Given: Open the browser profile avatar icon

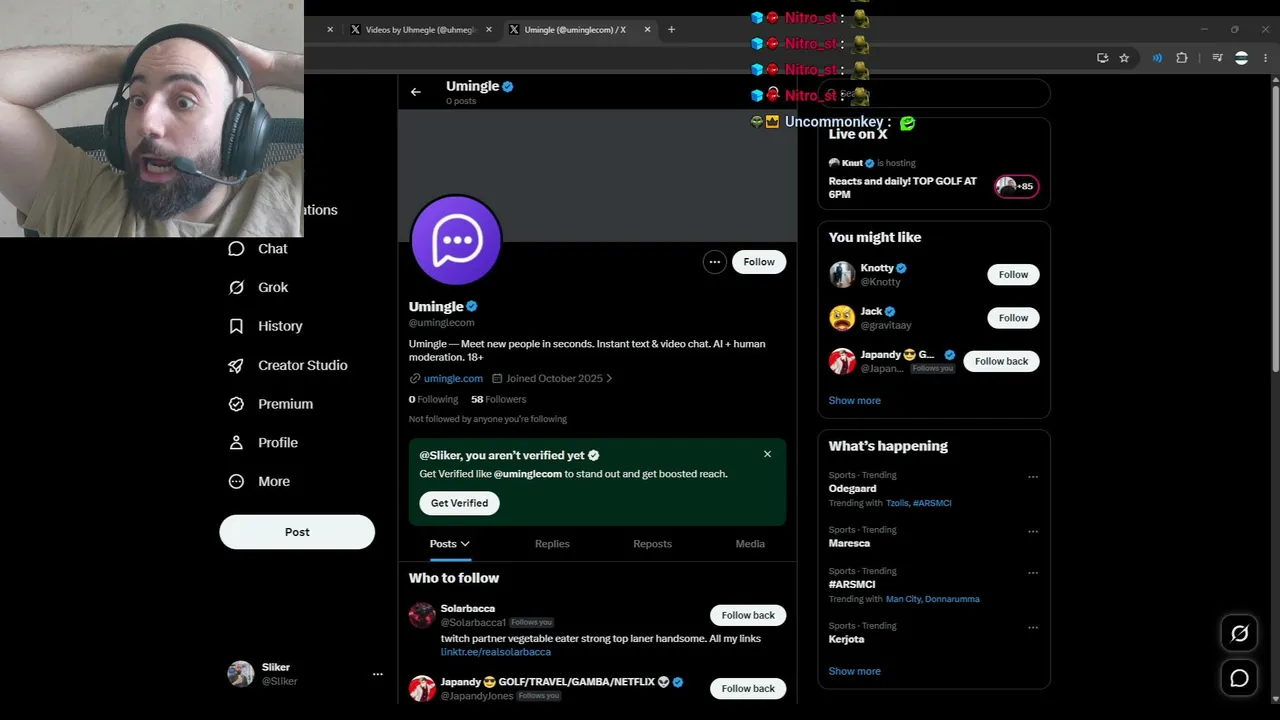Looking at the screenshot, I should [x=1241, y=58].
